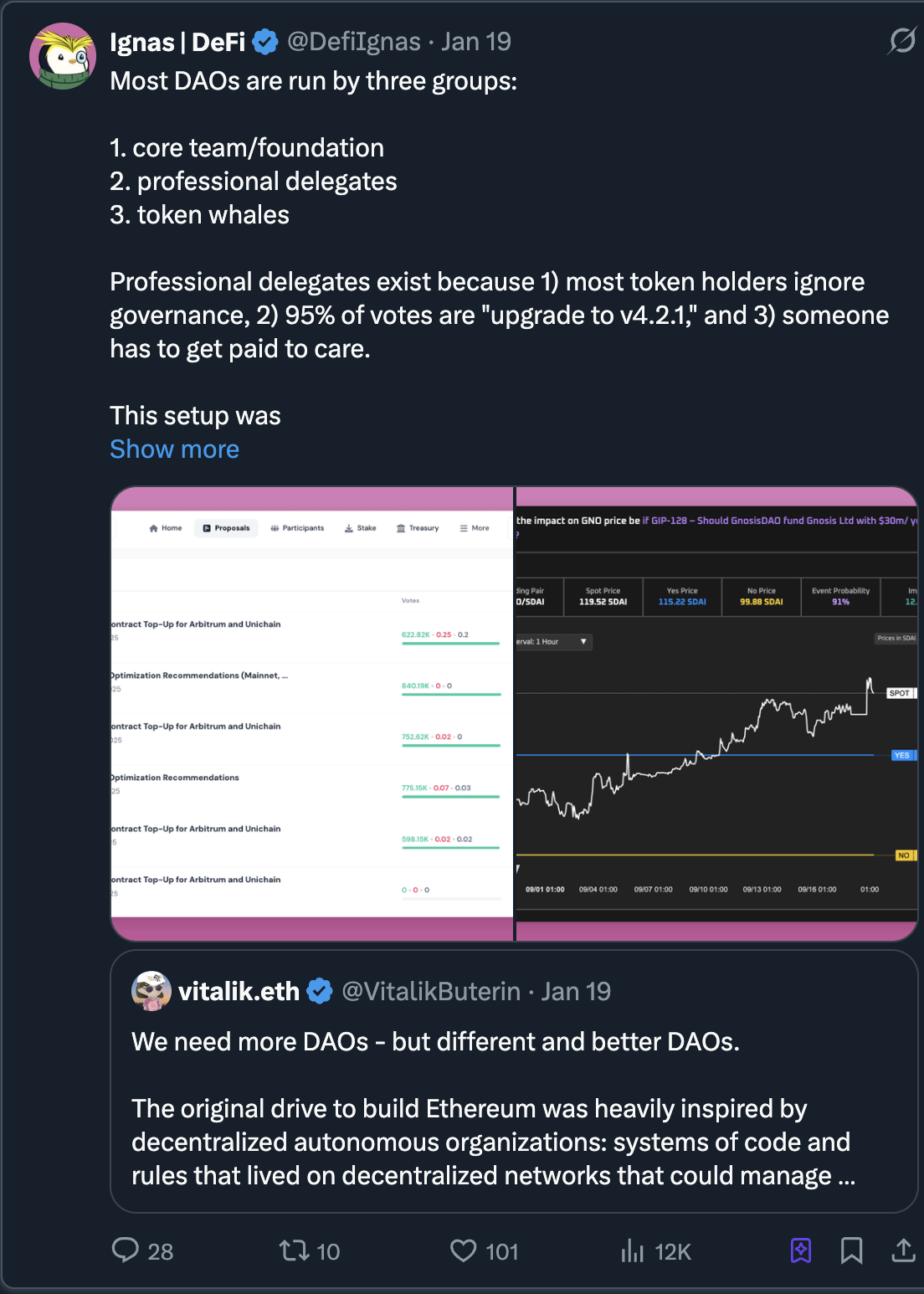Click the purple sparkle bookmark icon
This screenshot has height=1294, width=924.
coord(801,1250)
